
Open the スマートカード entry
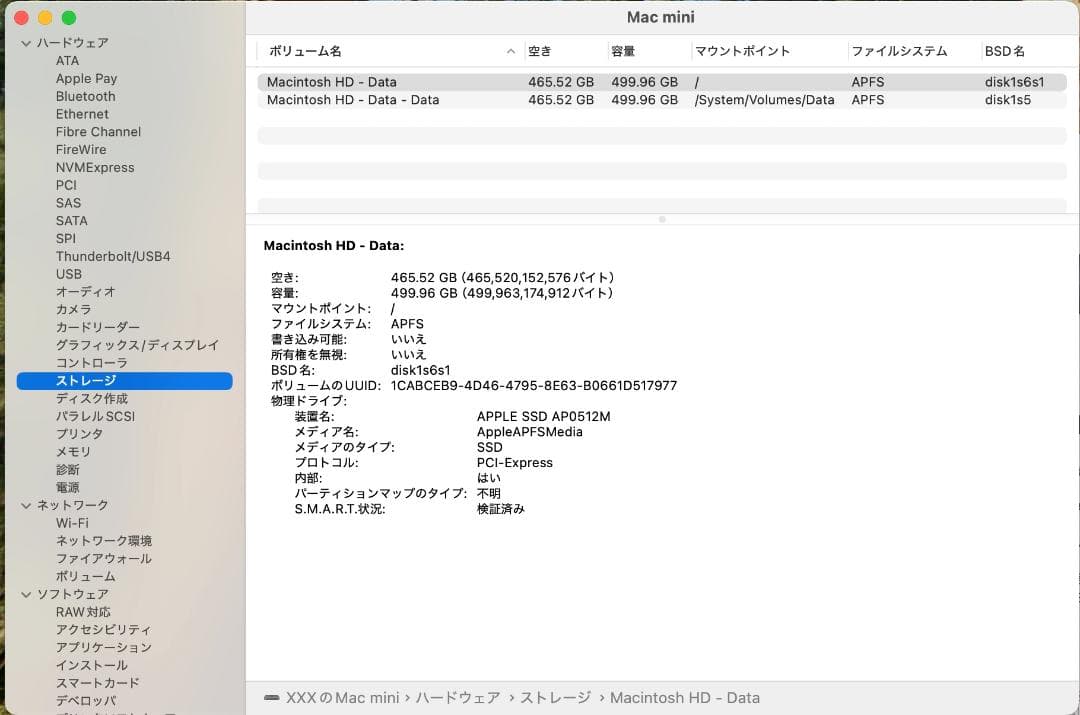(x=98, y=683)
